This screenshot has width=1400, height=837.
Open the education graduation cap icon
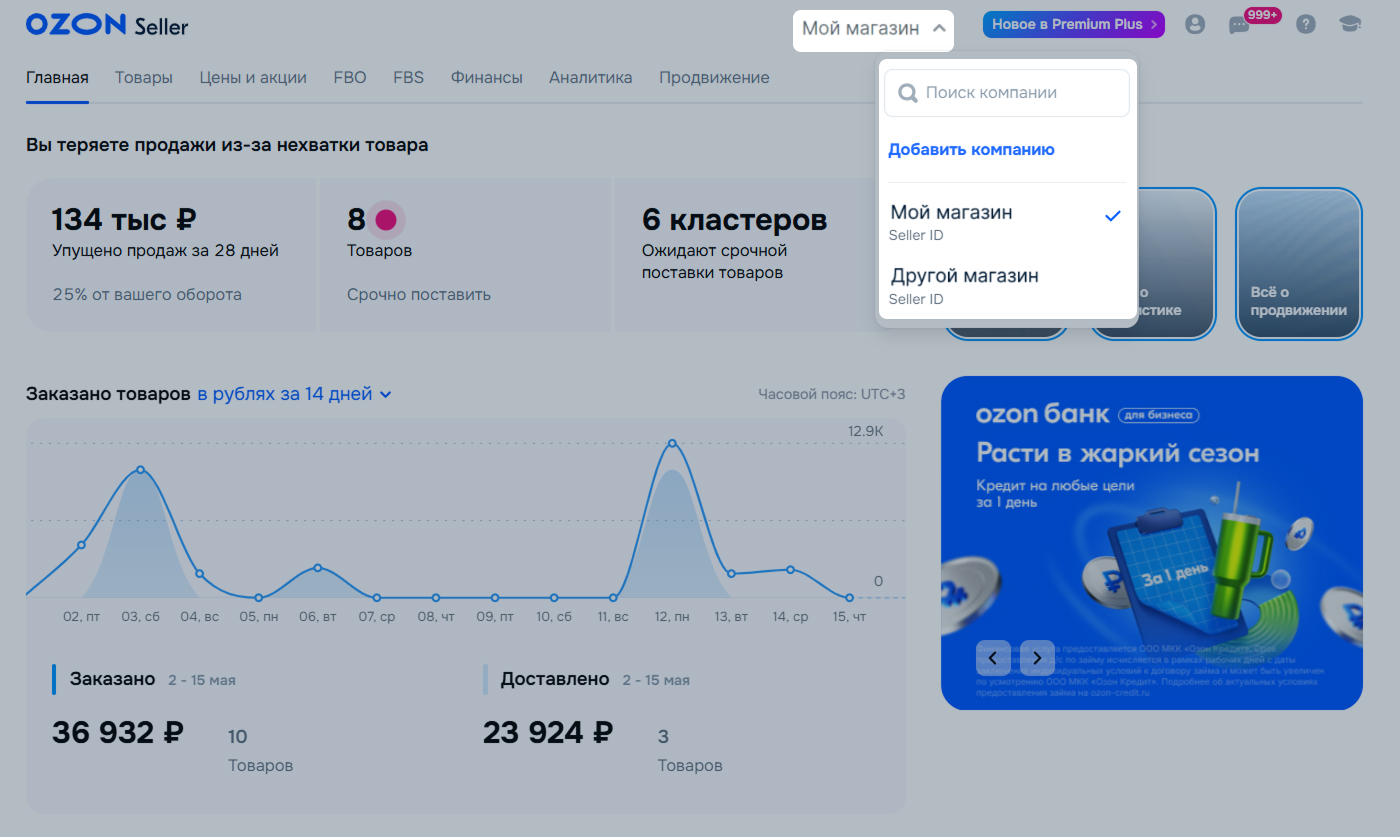[1350, 25]
